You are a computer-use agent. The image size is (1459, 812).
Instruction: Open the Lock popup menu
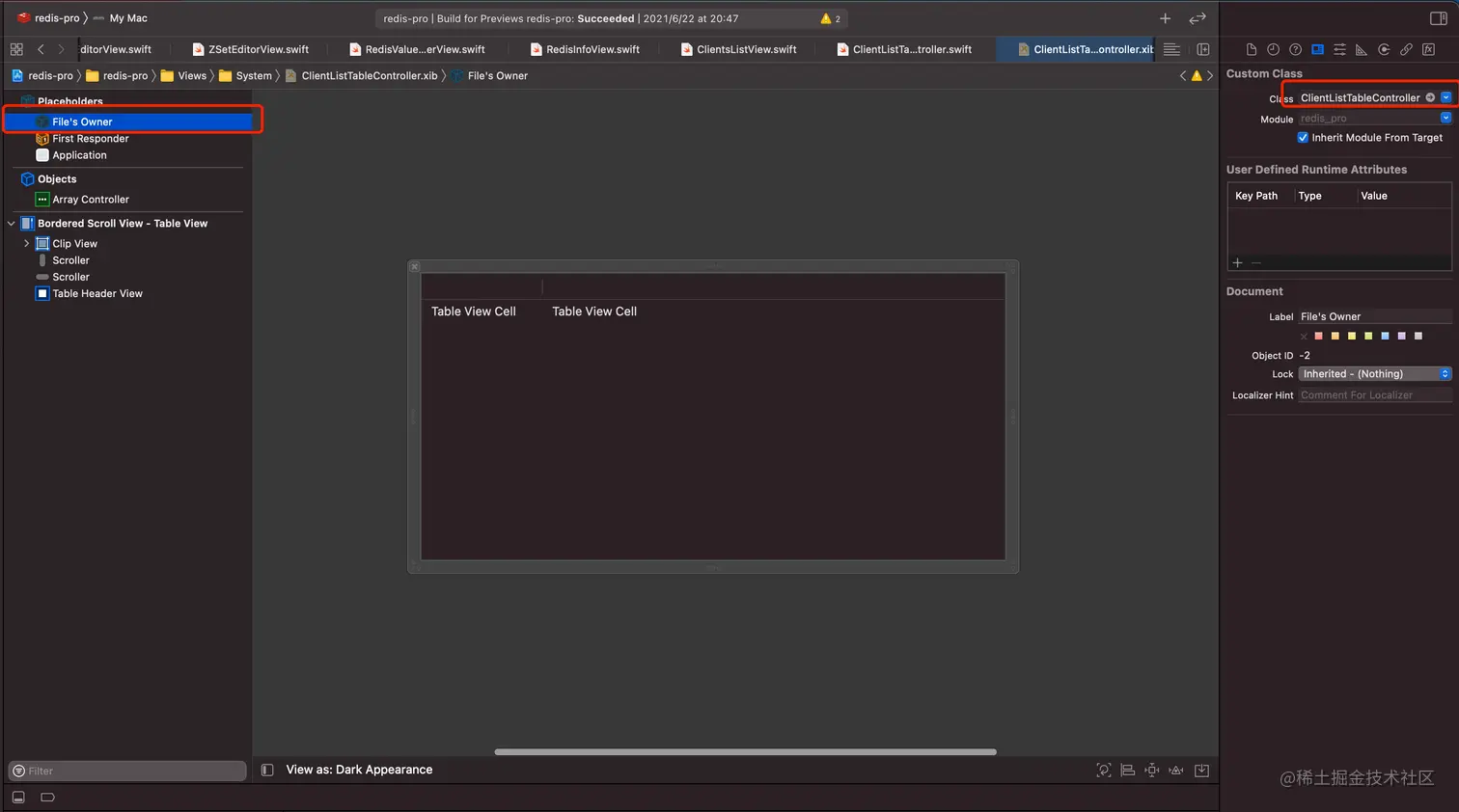point(1375,374)
